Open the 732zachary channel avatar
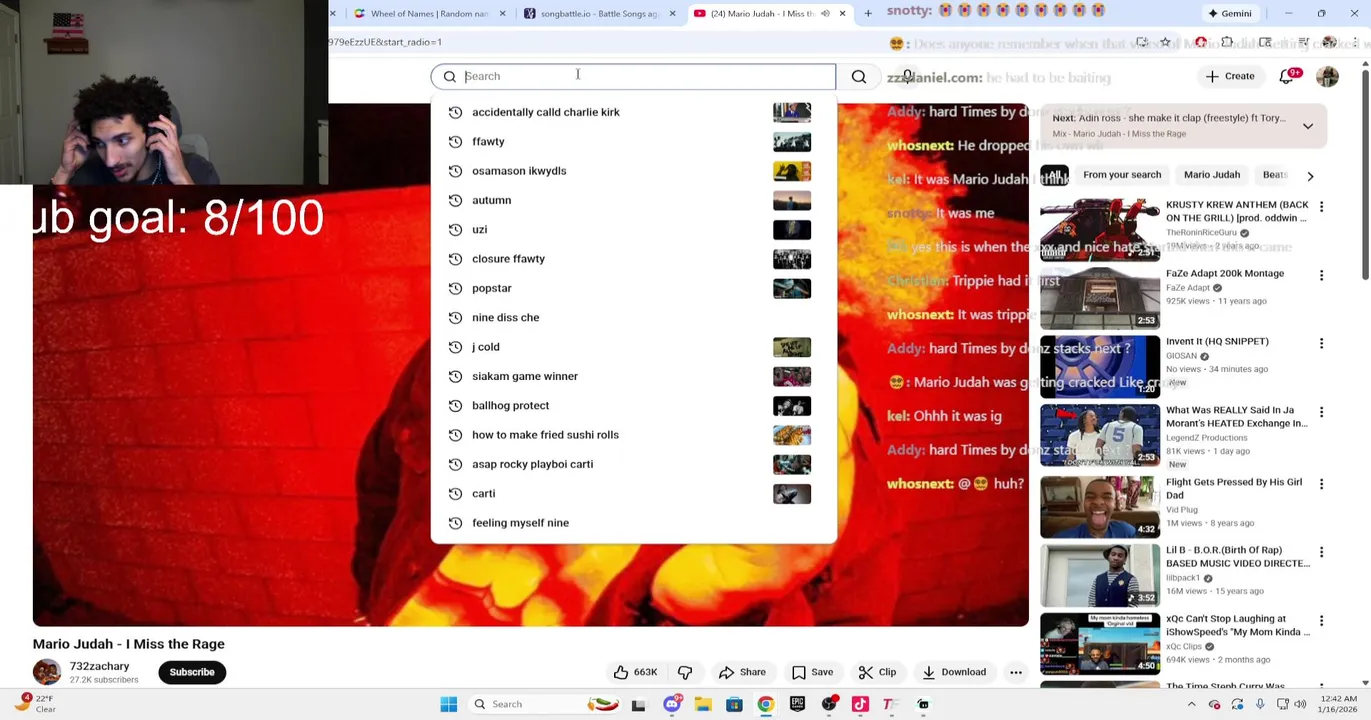This screenshot has height=720, width=1371. (47, 672)
